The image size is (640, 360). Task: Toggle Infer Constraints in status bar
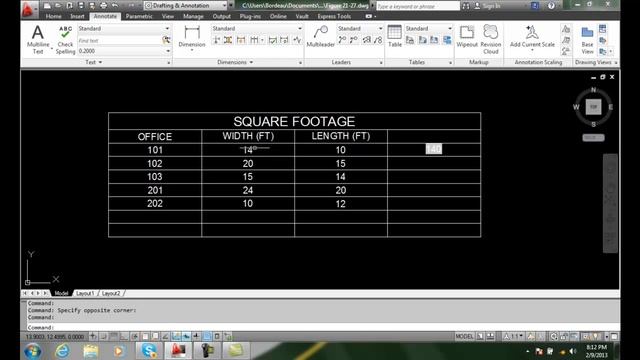(x=93, y=336)
